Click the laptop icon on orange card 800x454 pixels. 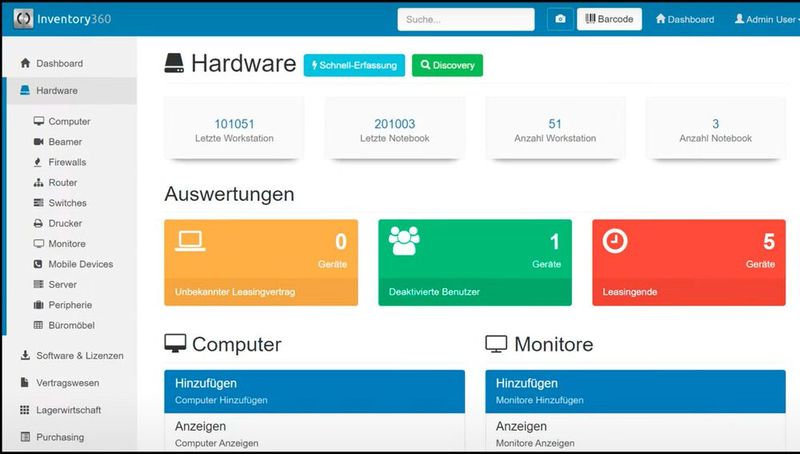pyautogui.click(x=190, y=241)
